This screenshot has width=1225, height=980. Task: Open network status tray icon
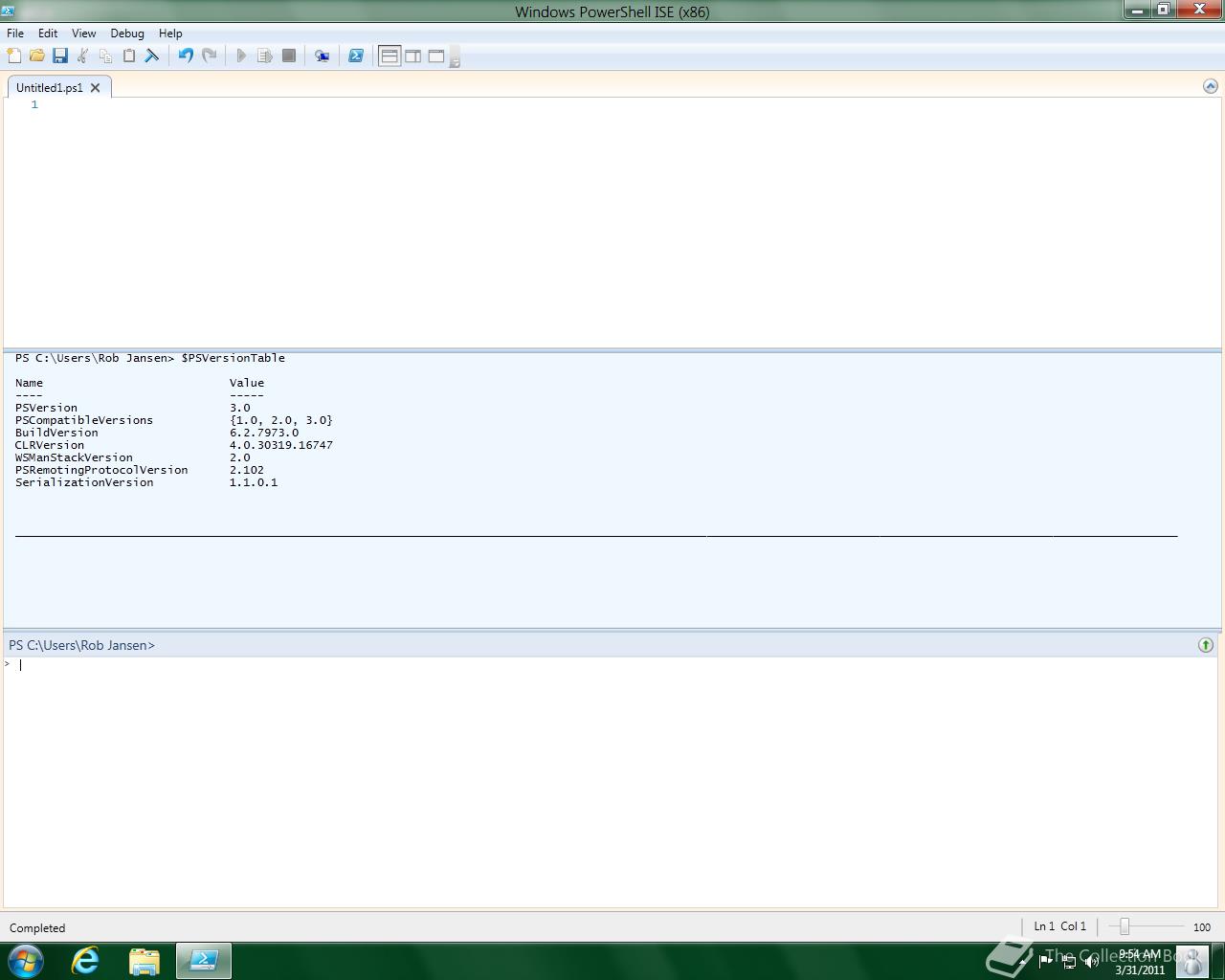(1069, 961)
